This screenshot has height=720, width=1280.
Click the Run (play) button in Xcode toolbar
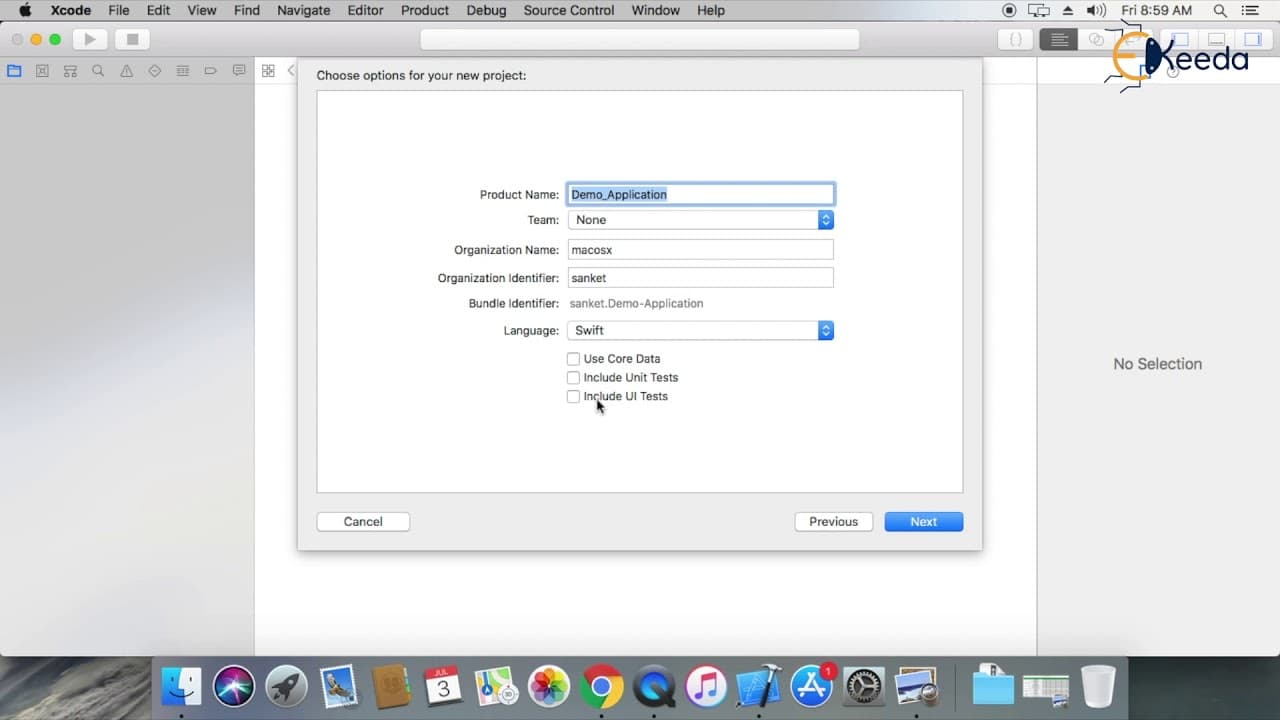click(x=90, y=40)
